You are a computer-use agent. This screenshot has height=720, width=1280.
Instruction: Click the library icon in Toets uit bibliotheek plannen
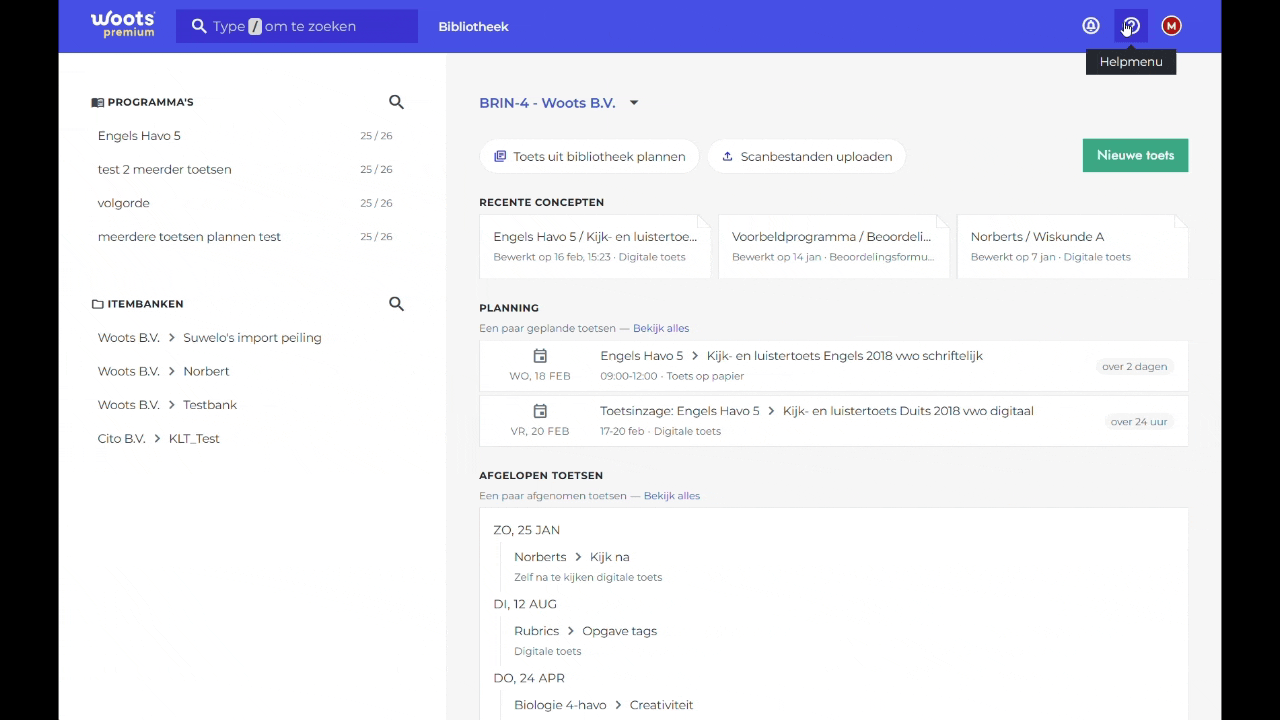tap(500, 156)
